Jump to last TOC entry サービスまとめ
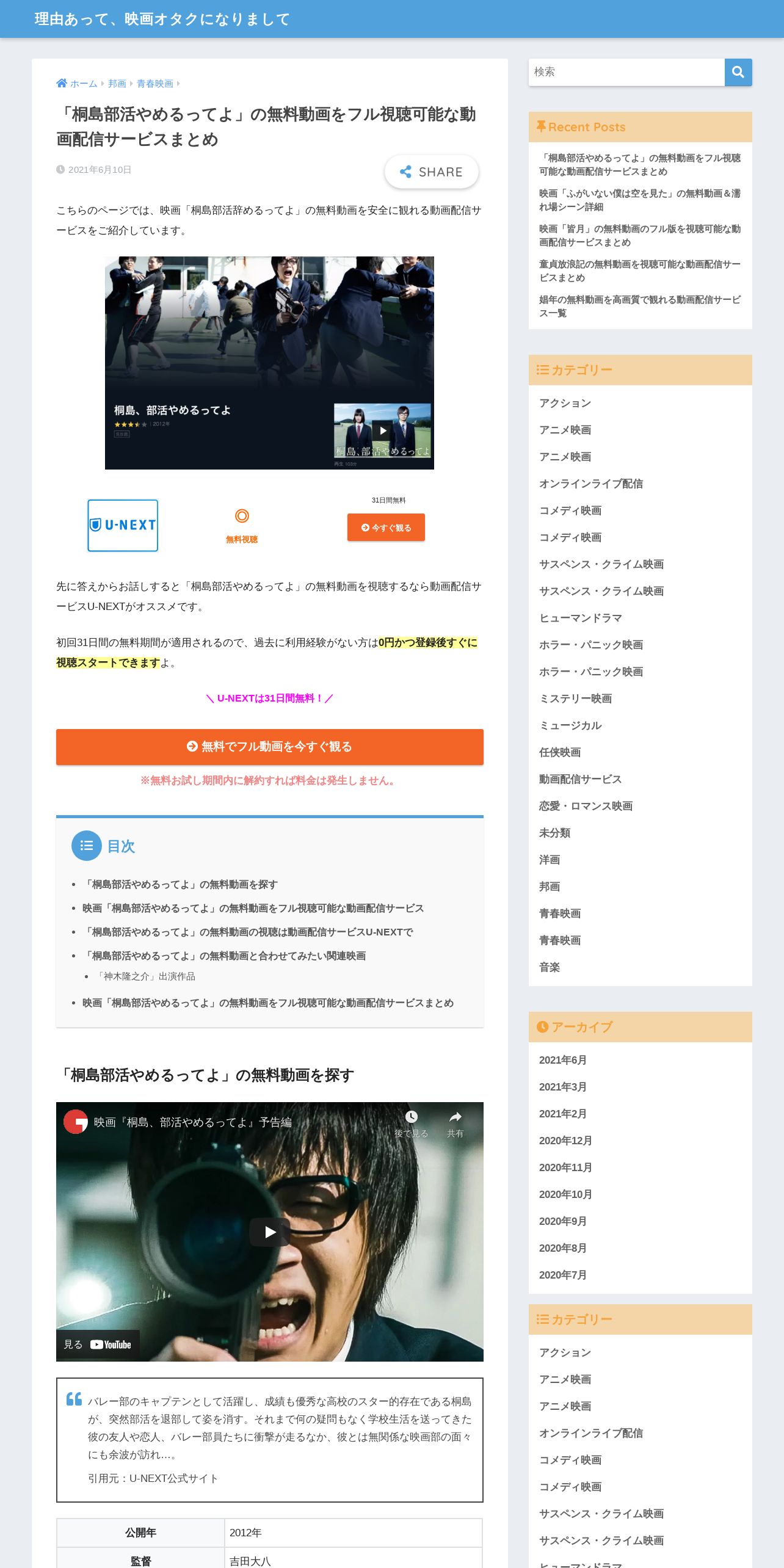Screen dimensions: 784x1568 point(268,1003)
